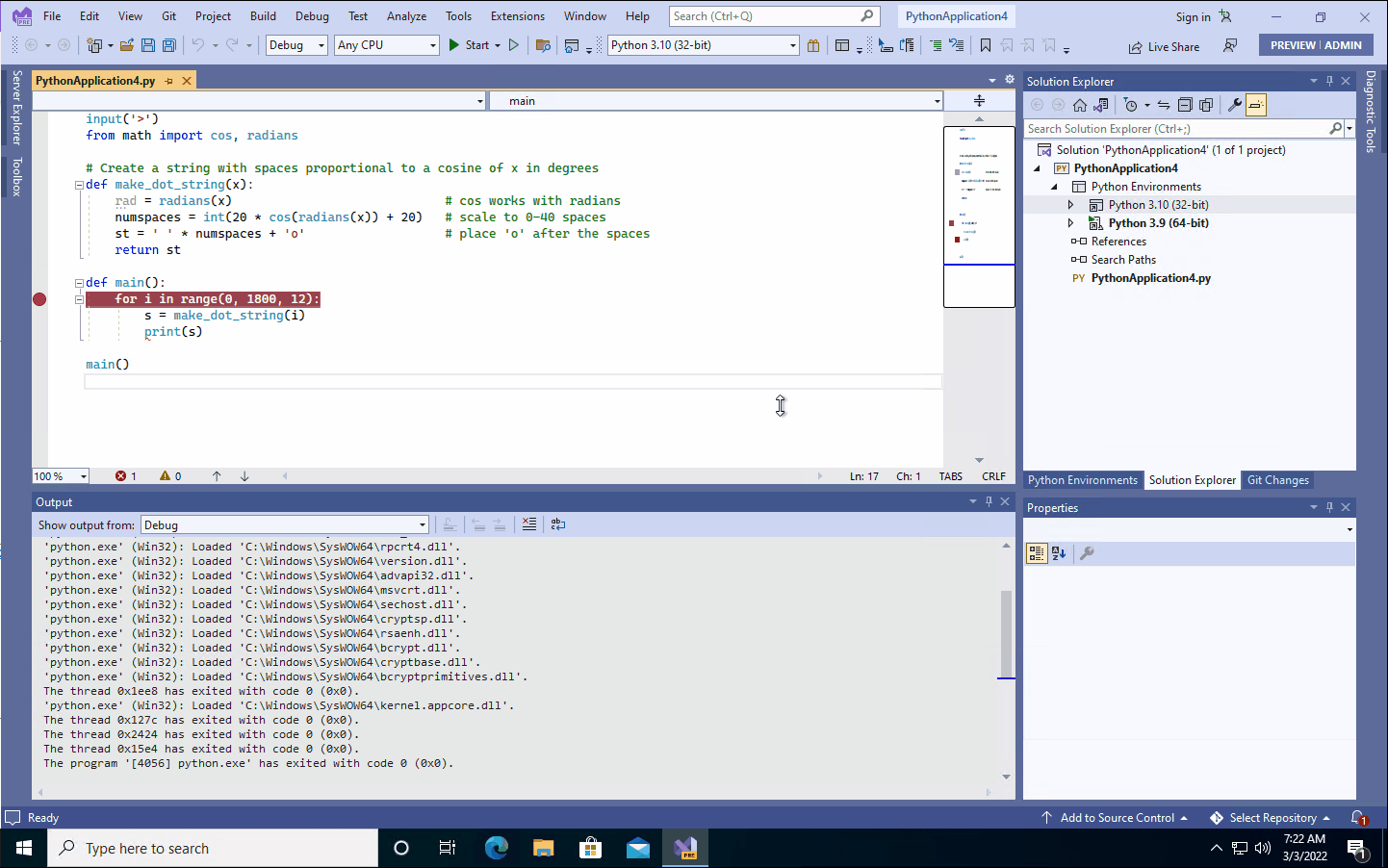Viewport: 1388px width, 868px height.
Task: Click the New Project toolbar icon
Action: pos(95,45)
